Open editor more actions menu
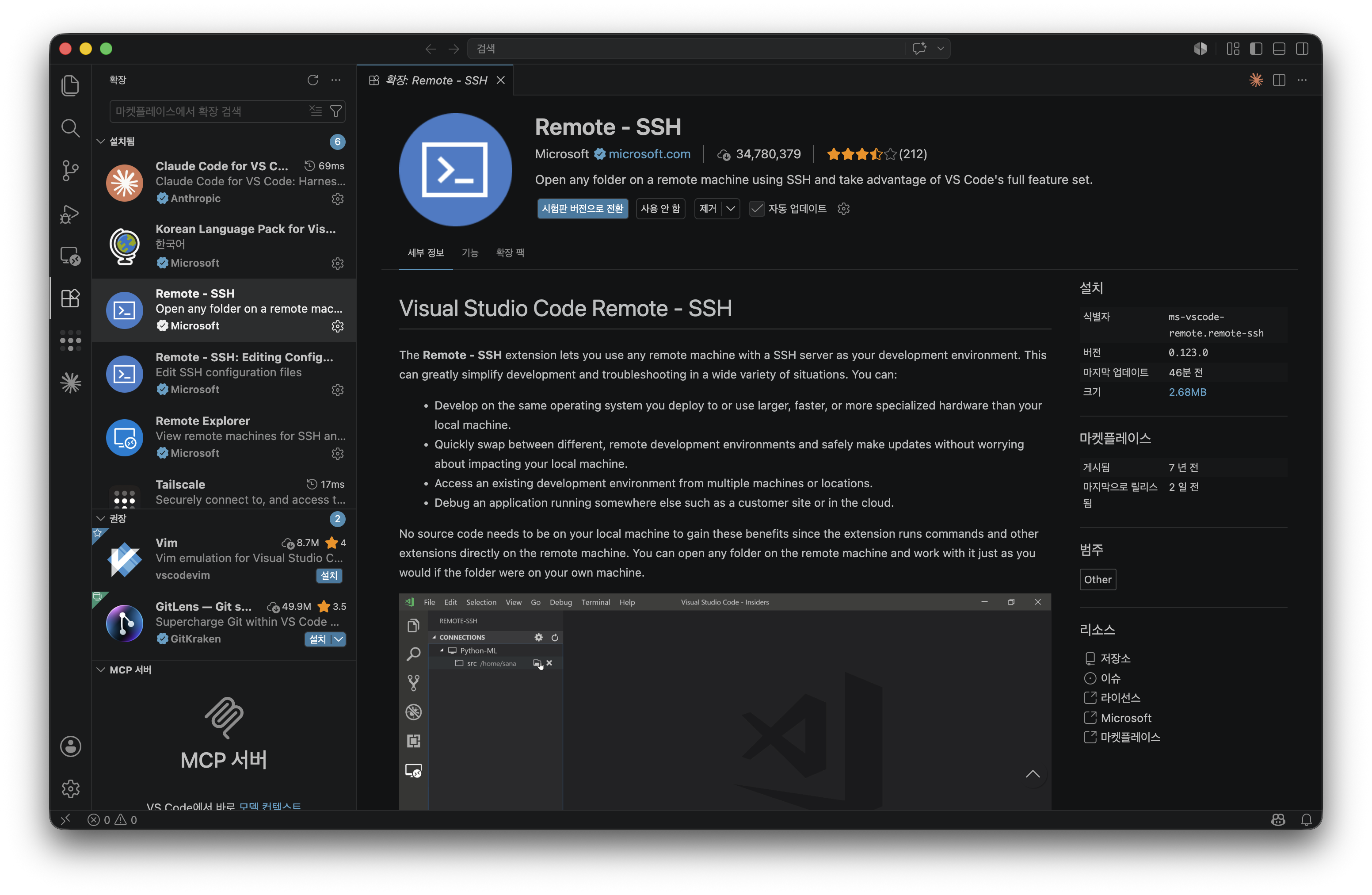Viewport: 1372px width, 895px height. [x=1302, y=80]
